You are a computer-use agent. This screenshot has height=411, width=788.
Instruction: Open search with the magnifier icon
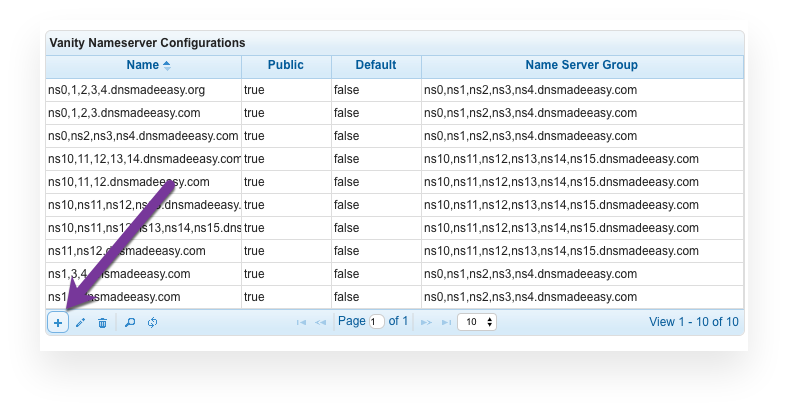click(130, 323)
